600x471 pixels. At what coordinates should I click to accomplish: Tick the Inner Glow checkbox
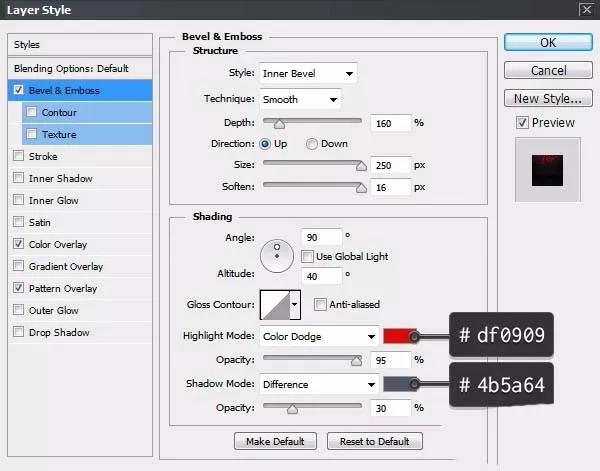click(18, 200)
